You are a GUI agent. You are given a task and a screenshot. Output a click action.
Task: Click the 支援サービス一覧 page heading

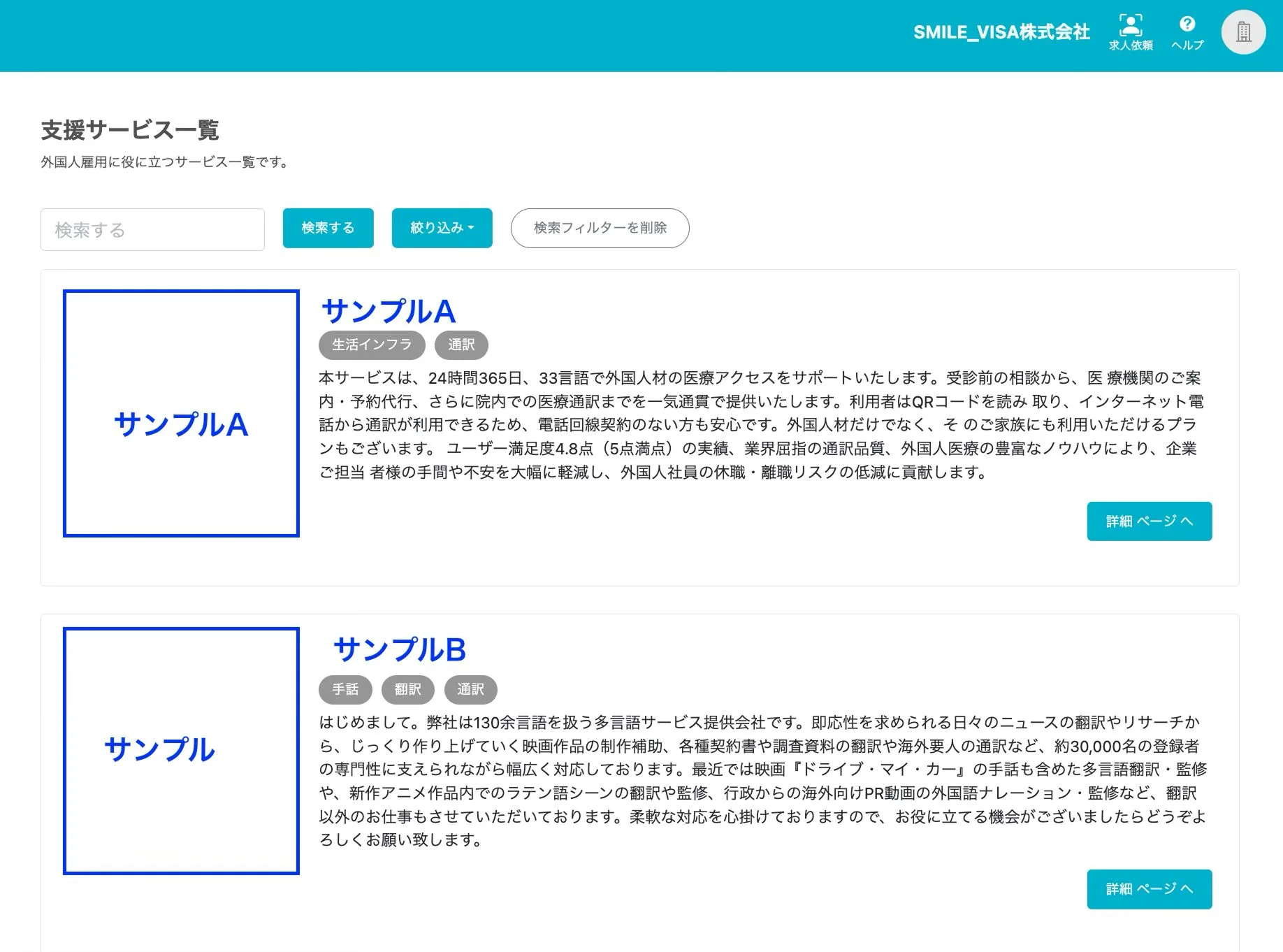(129, 130)
